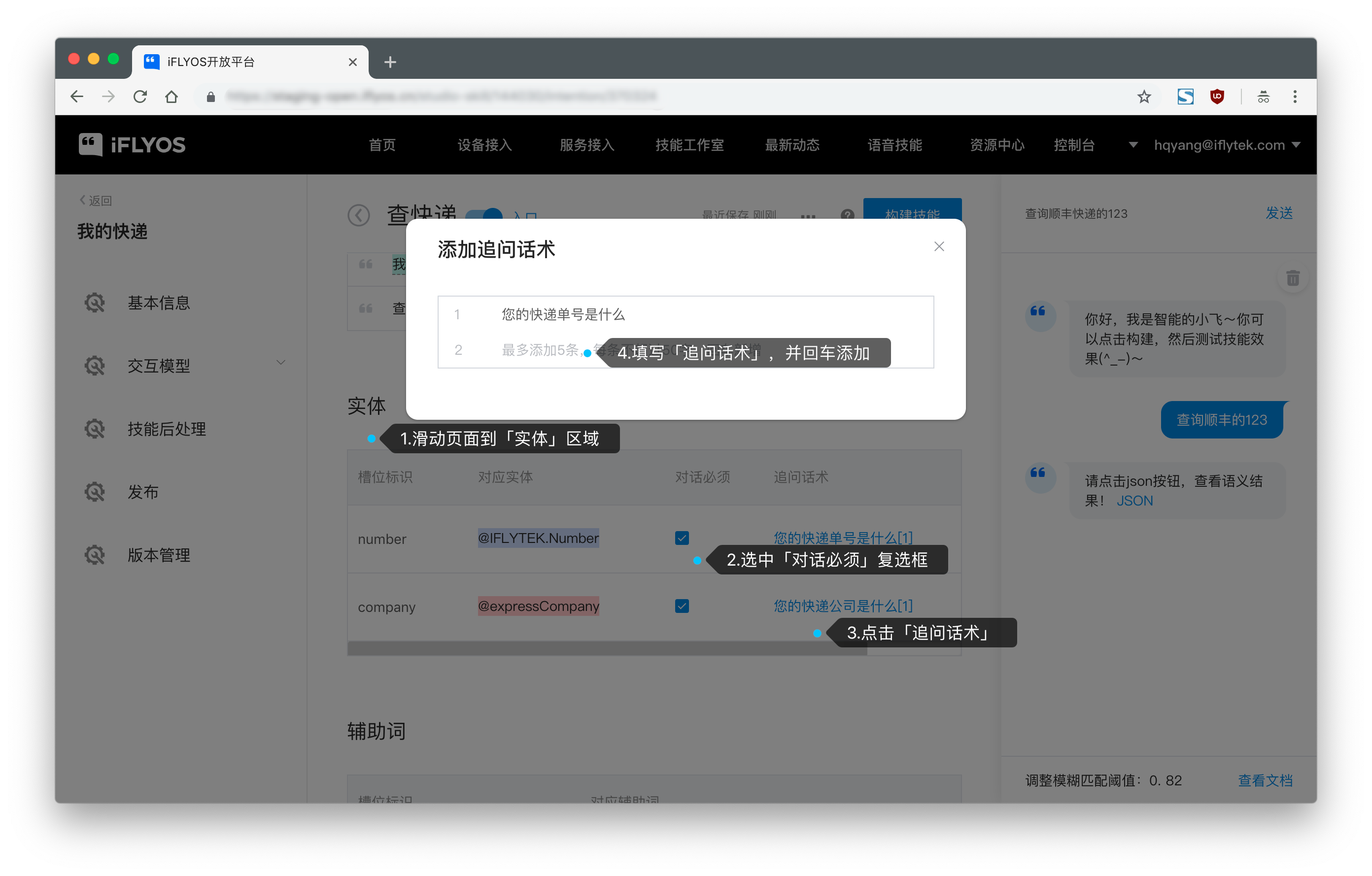
Task: Go to browser home page
Action: click(171, 96)
